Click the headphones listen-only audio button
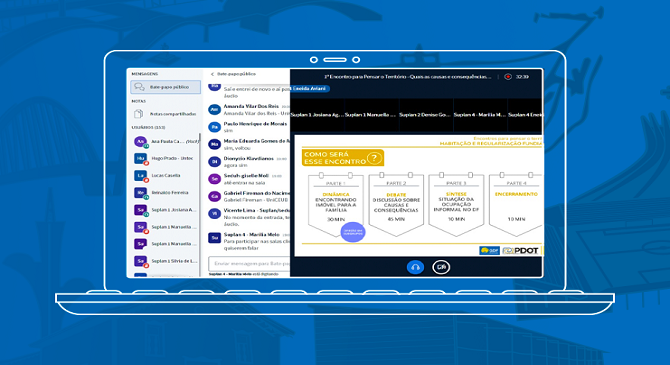Screen dimensions: 670x365 pyautogui.click(x=415, y=267)
